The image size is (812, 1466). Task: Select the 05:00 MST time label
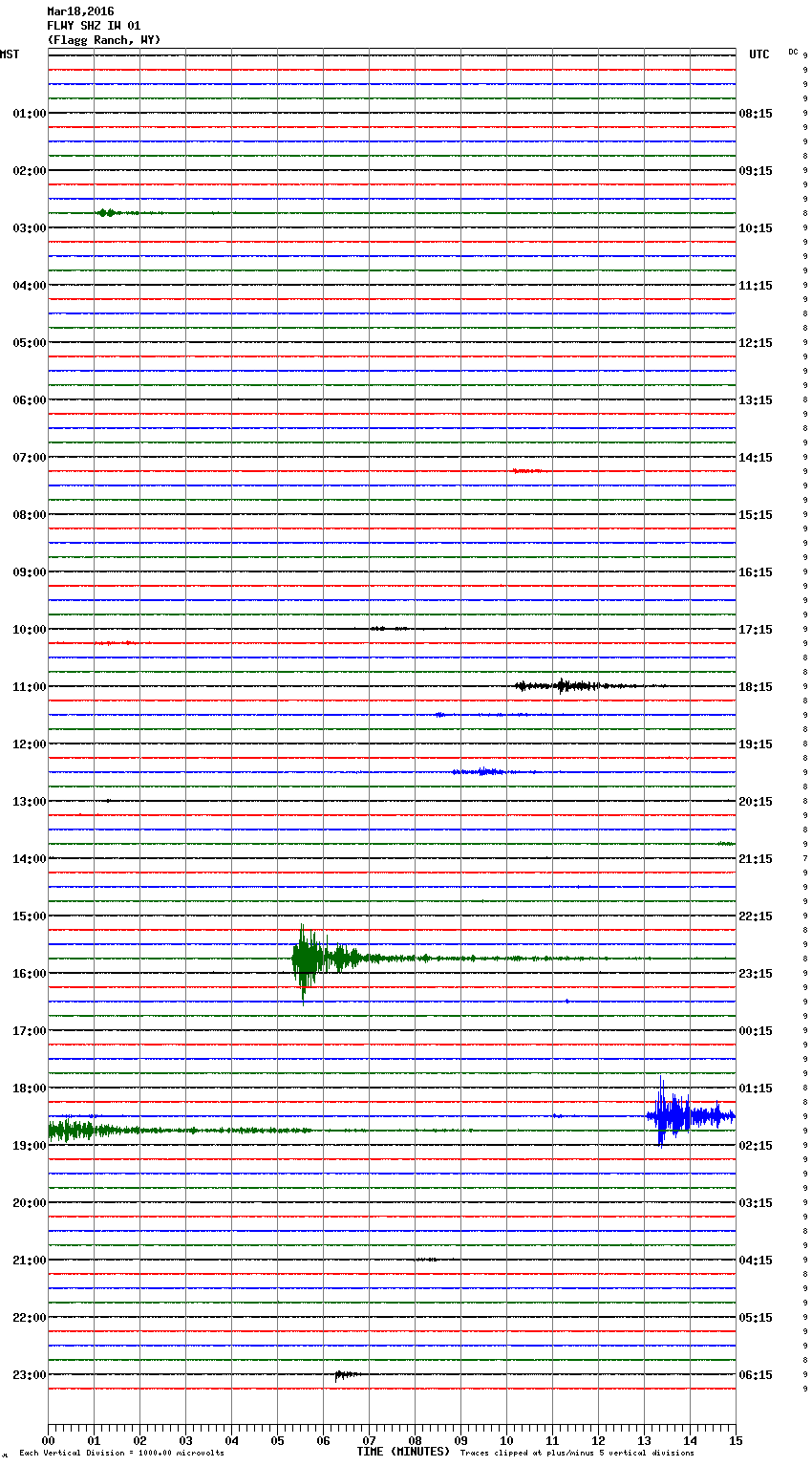tap(30, 342)
